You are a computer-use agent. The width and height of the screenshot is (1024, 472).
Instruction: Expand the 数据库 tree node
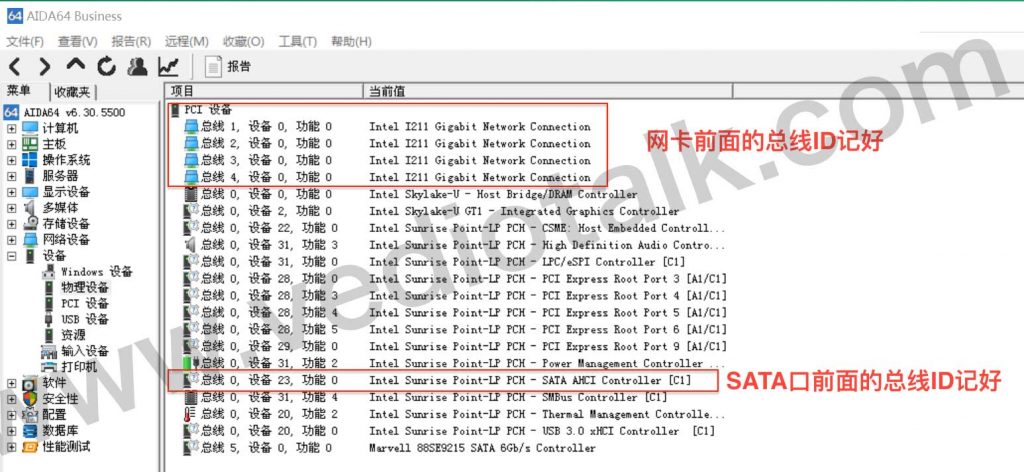pos(11,431)
